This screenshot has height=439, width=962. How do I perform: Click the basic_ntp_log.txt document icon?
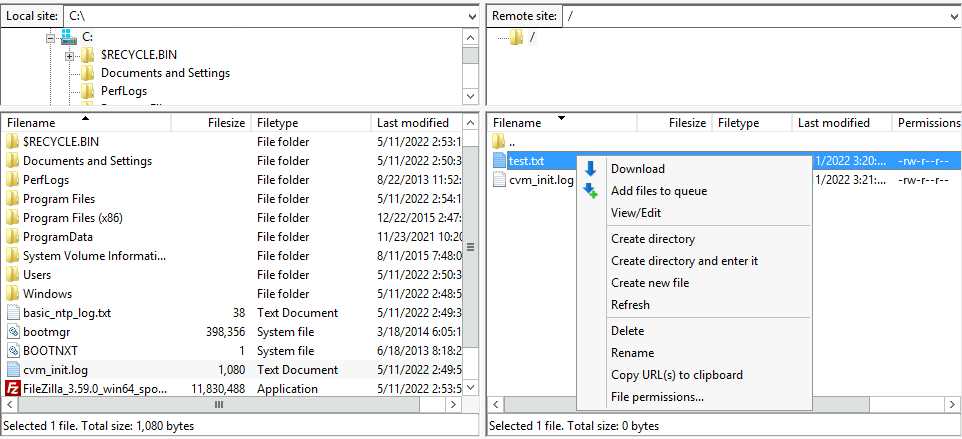(x=13, y=313)
